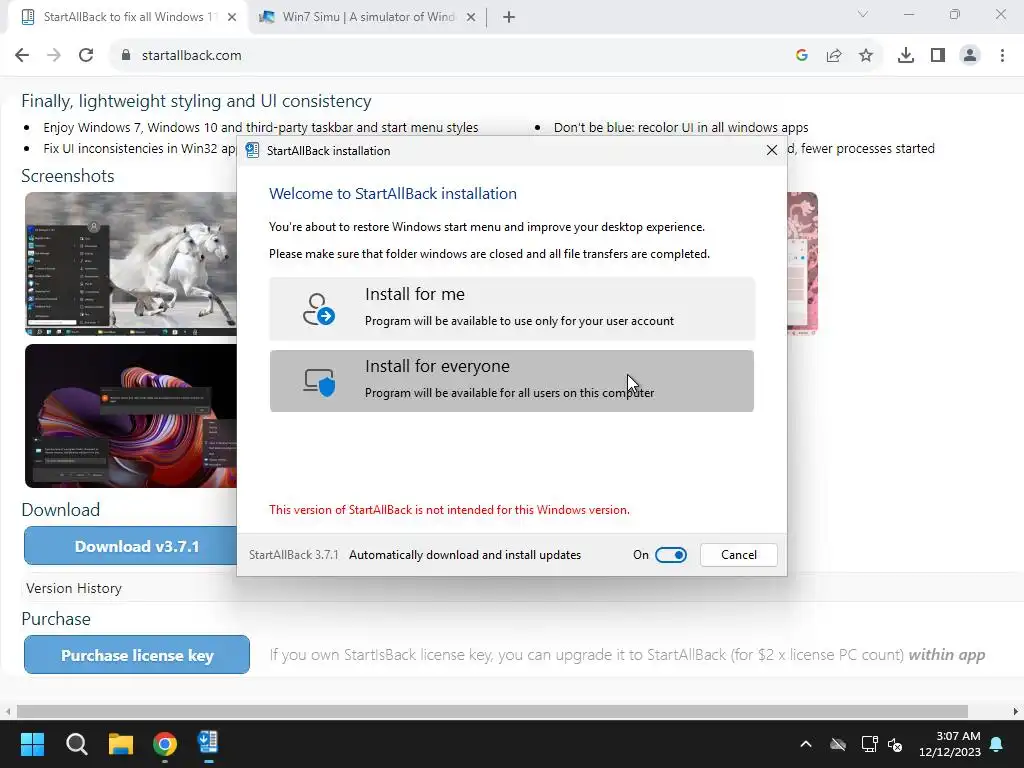Go forward in browser history
The width and height of the screenshot is (1024, 768).
[54, 56]
